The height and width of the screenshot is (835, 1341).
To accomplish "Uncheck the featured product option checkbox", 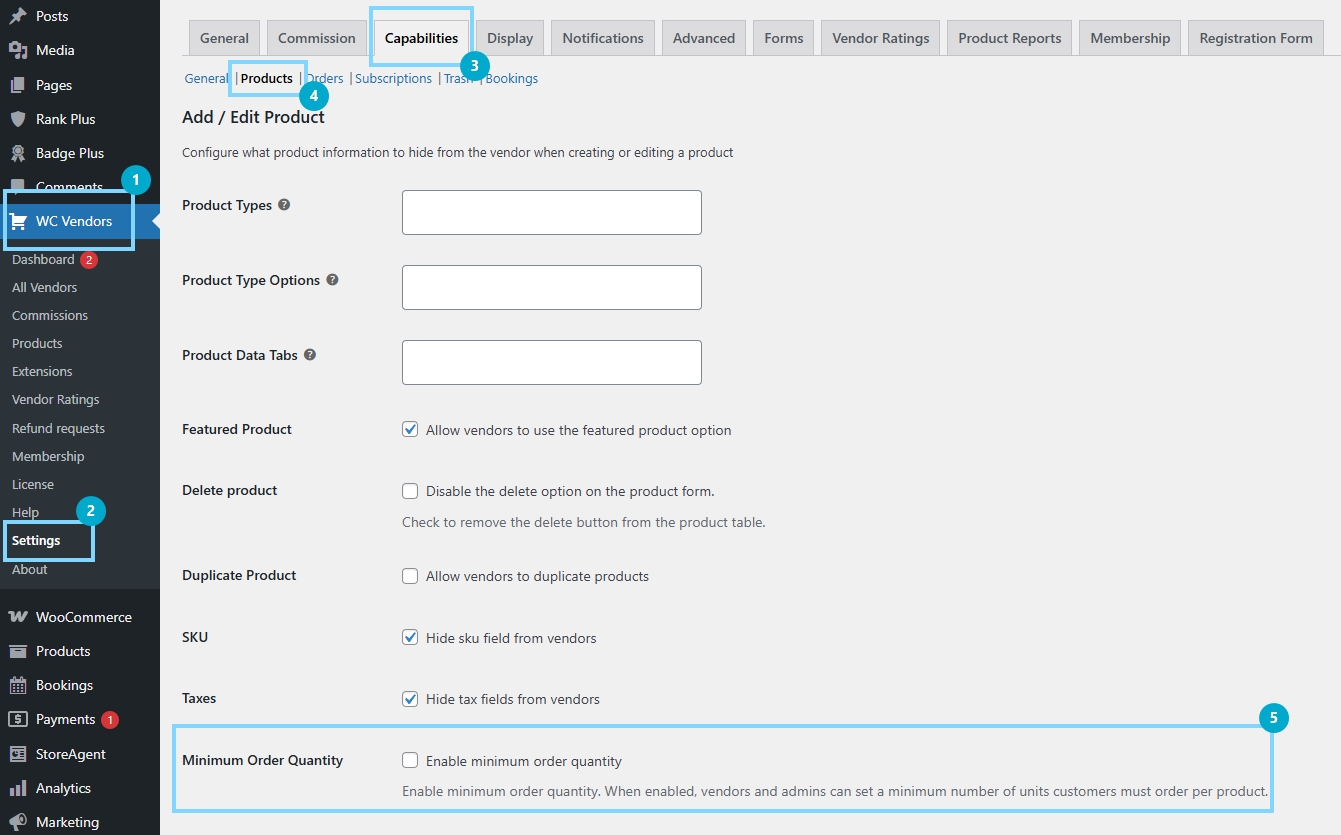I will 410,430.
